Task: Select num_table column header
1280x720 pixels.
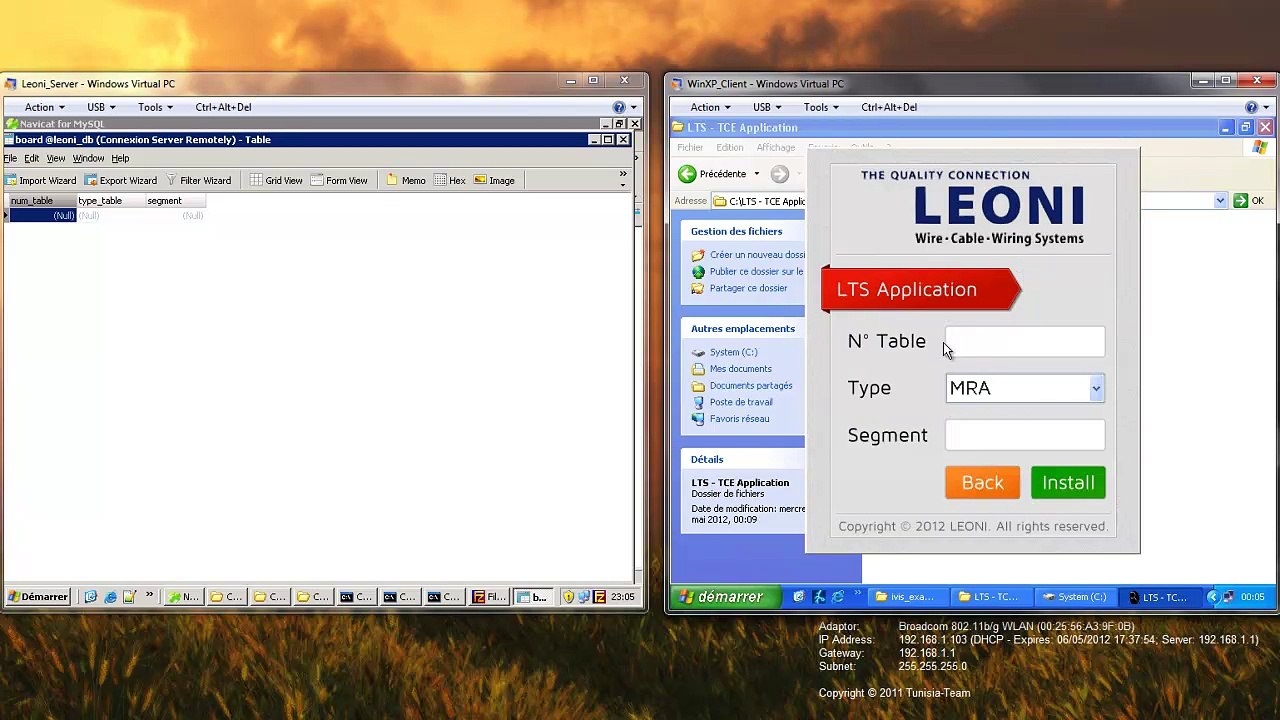Action: click(42, 201)
